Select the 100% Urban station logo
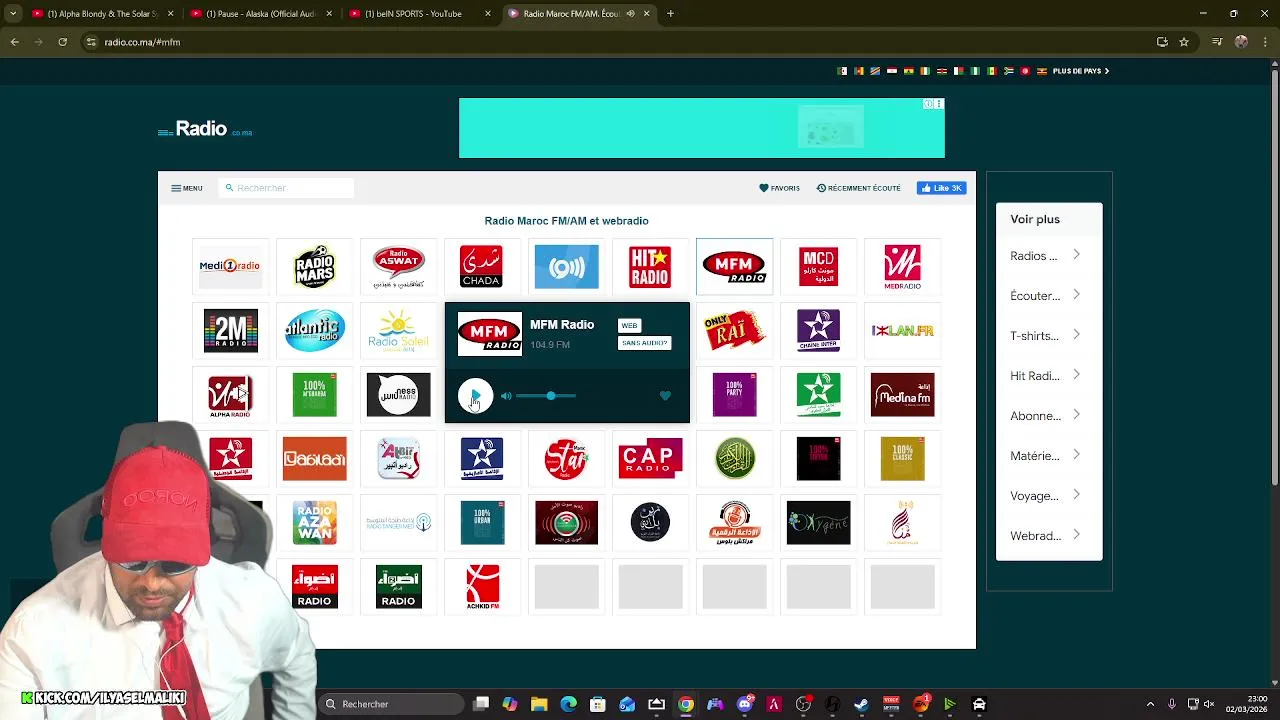1280x720 pixels. tap(482, 523)
